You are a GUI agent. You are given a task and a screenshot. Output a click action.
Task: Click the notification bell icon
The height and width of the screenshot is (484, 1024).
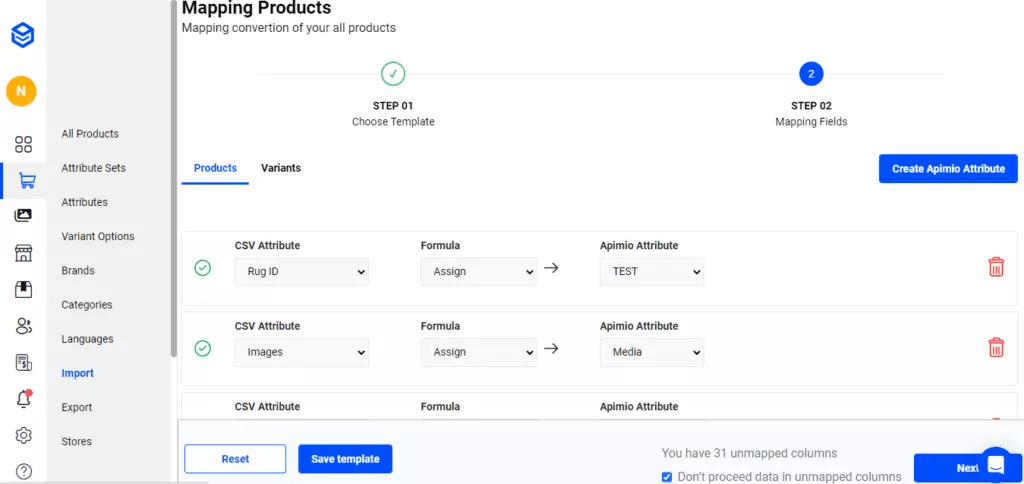click(x=24, y=399)
